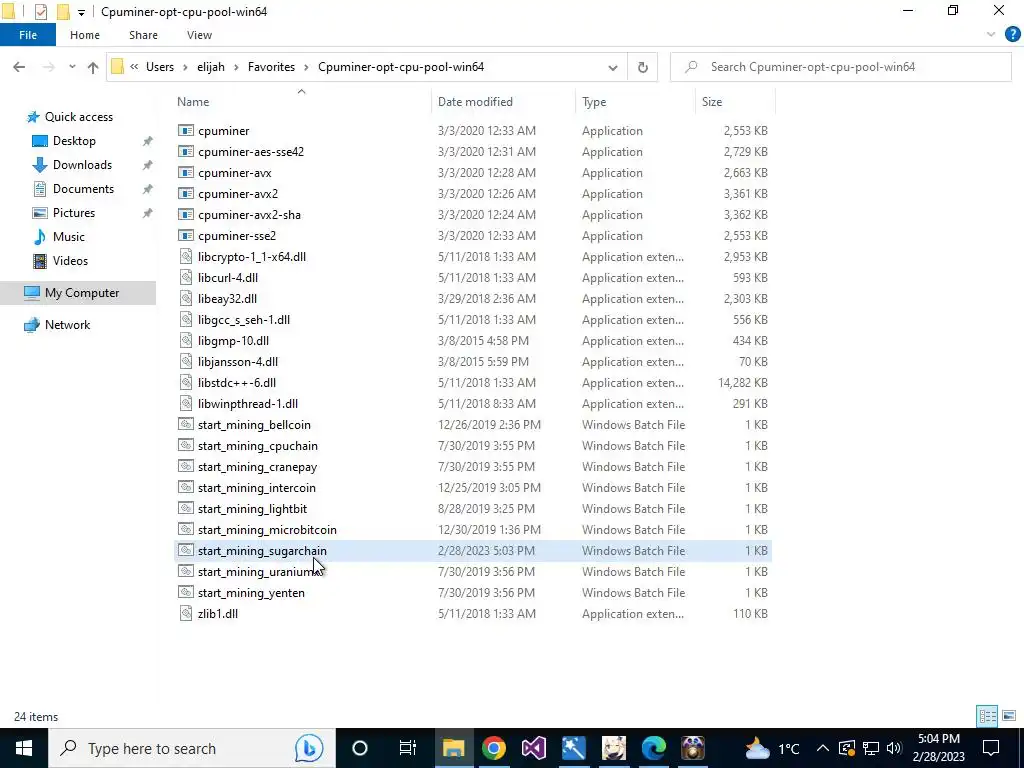Select My Computer in navigation pane
The height and width of the screenshot is (768, 1024).
pos(82,293)
